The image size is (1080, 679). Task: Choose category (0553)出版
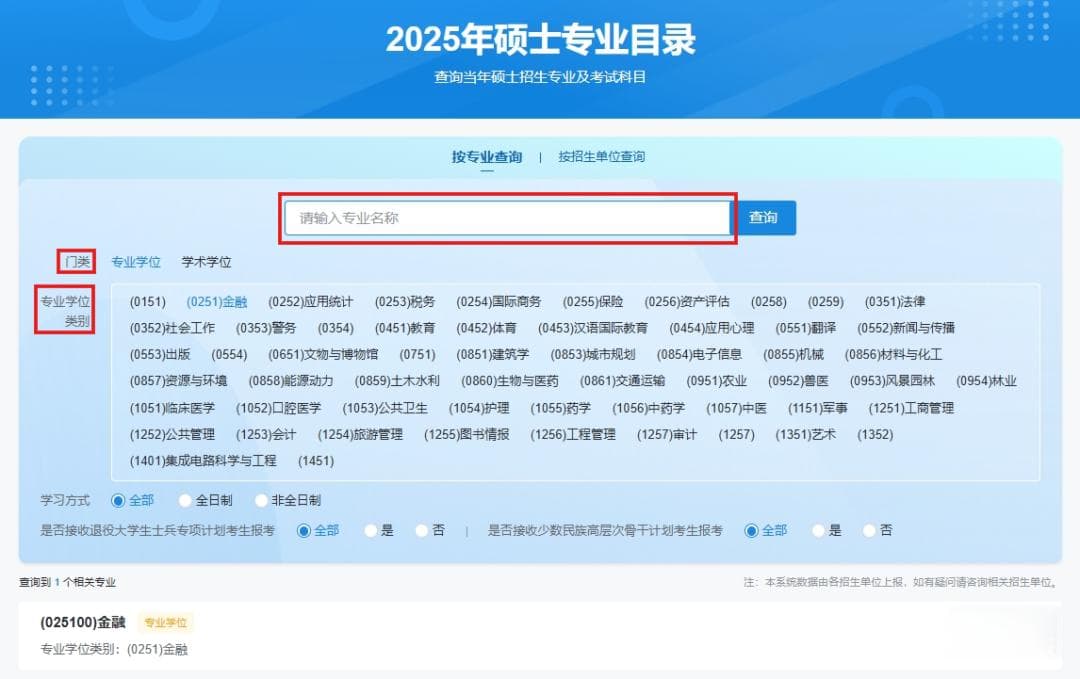pyautogui.click(x=159, y=354)
